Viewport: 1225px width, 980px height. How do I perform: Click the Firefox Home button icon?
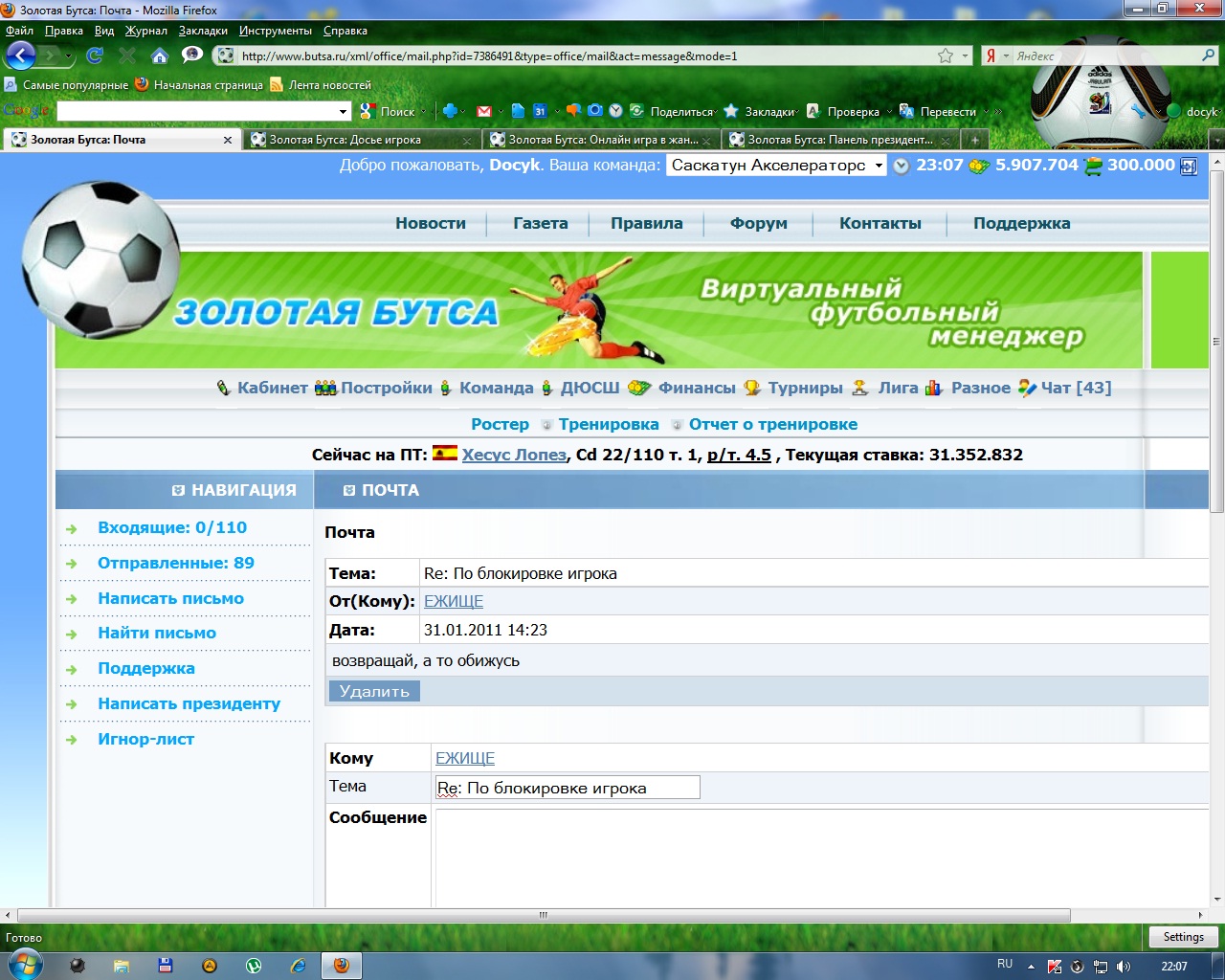point(160,56)
